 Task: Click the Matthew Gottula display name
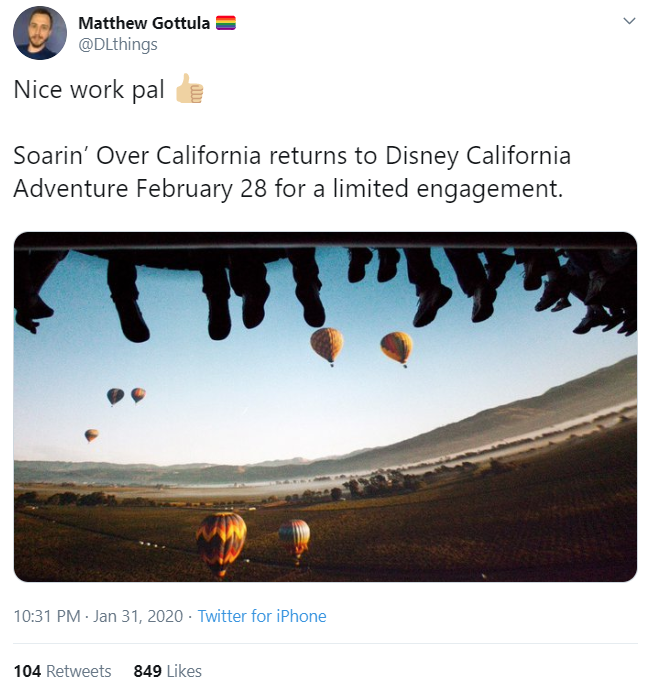click(143, 23)
